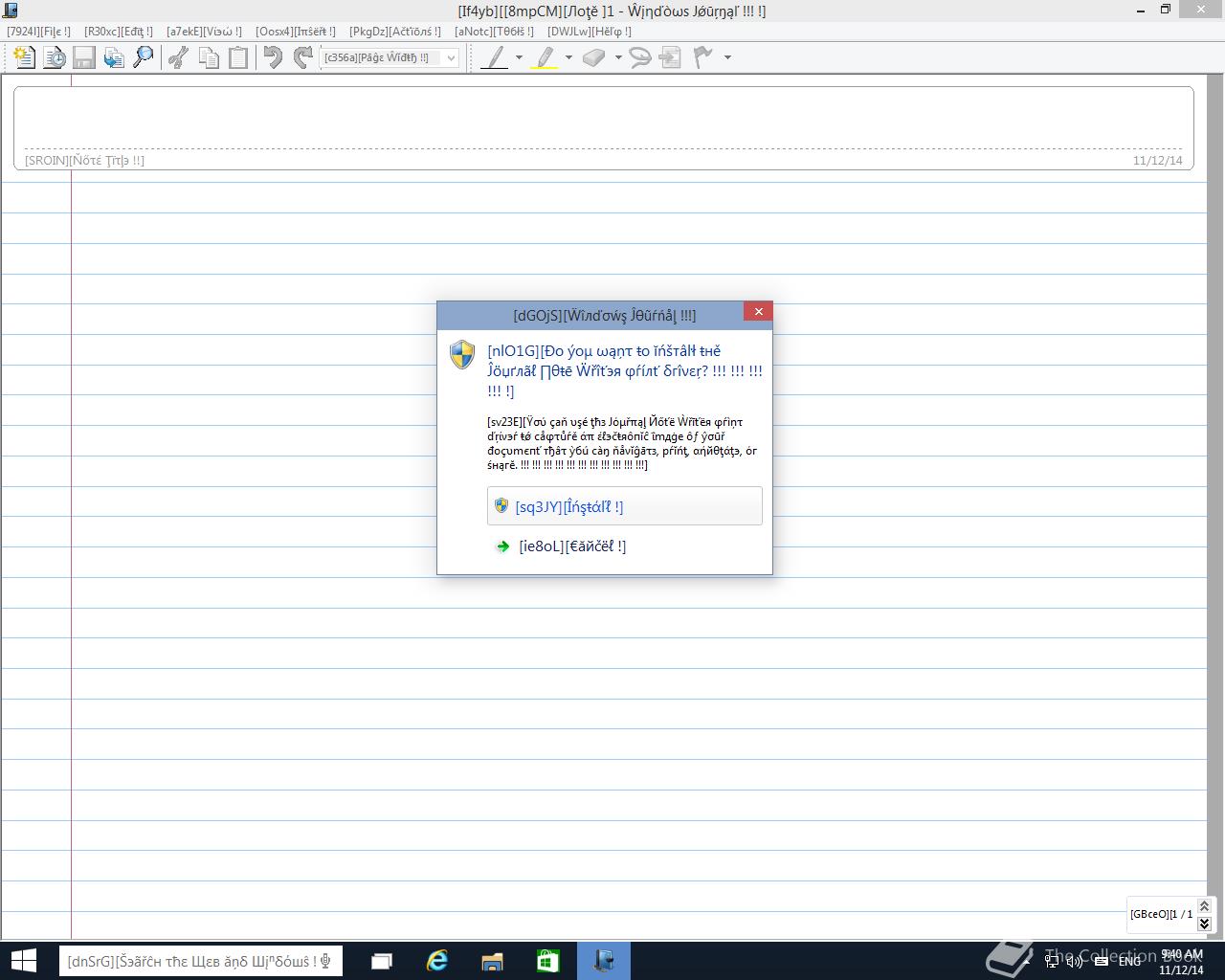Open the Find magnifier tool
This screenshot has width=1225, height=980.
click(x=144, y=56)
